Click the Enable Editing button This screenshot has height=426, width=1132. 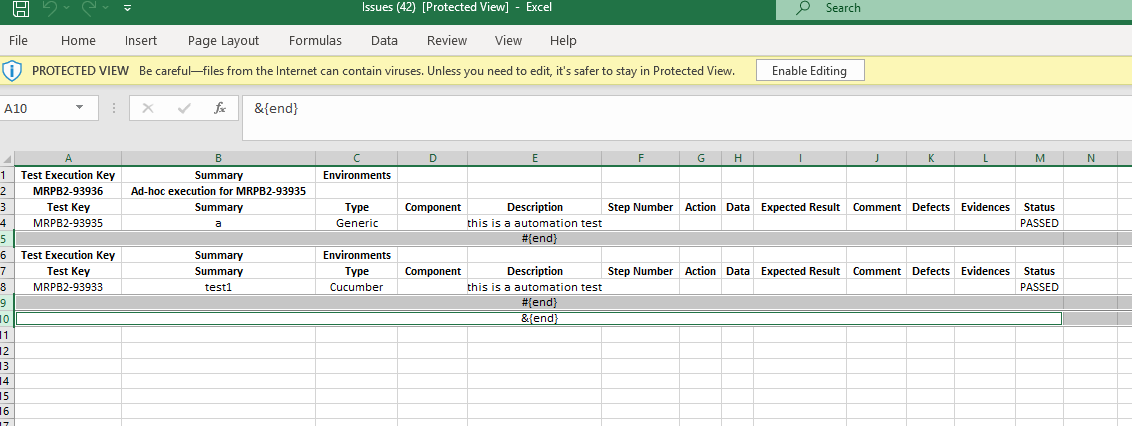(809, 71)
